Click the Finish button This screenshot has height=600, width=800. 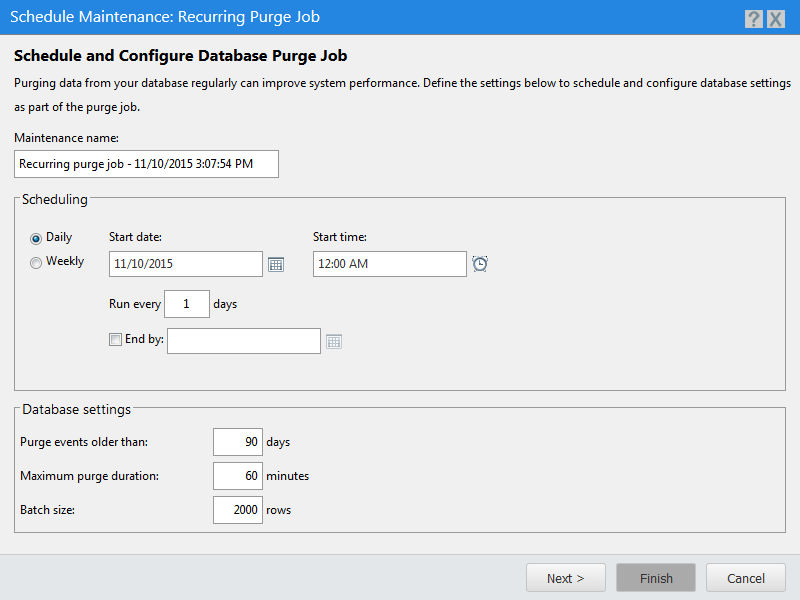(656, 578)
